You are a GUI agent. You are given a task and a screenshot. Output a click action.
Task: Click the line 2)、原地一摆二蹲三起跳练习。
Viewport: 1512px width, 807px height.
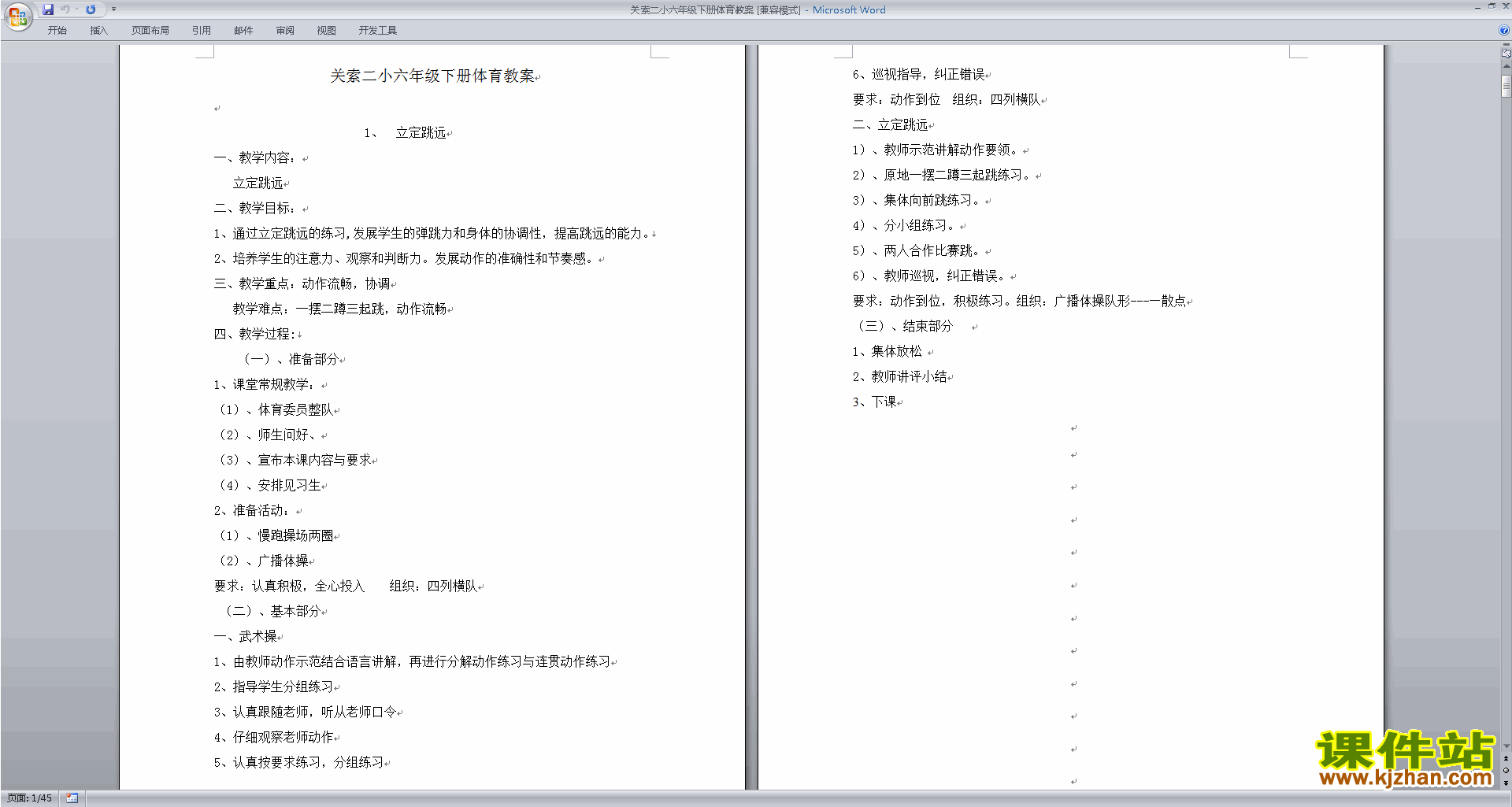(943, 175)
